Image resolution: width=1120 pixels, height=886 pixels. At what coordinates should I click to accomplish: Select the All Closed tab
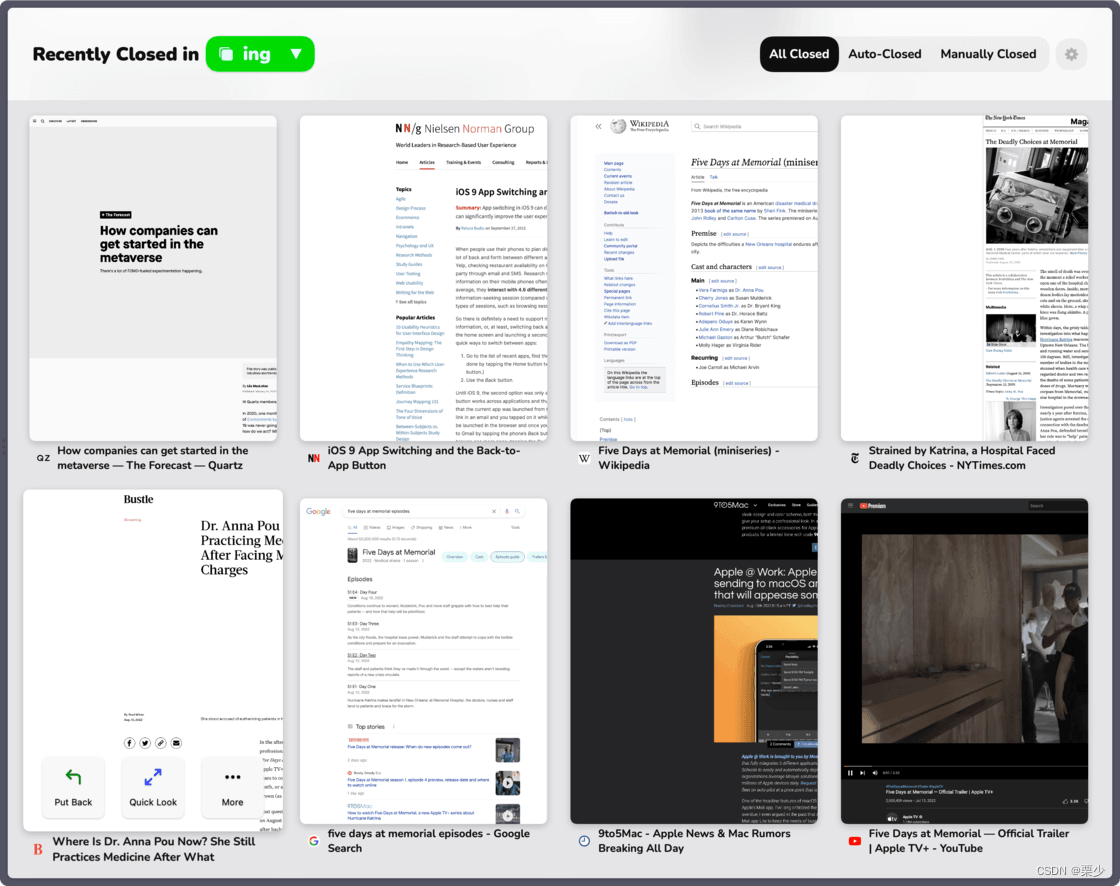point(799,54)
